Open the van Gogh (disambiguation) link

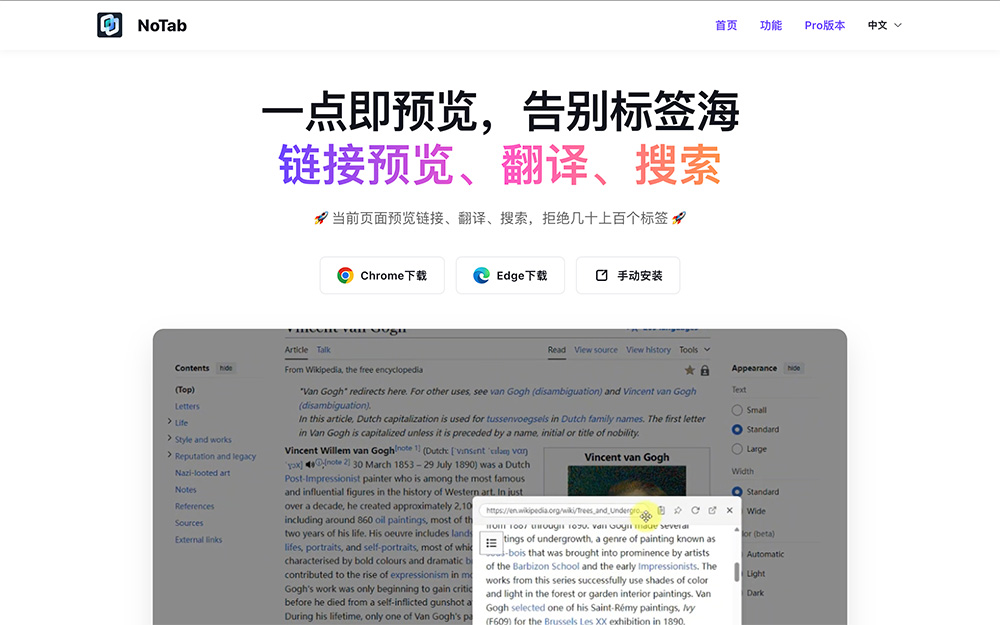click(545, 391)
